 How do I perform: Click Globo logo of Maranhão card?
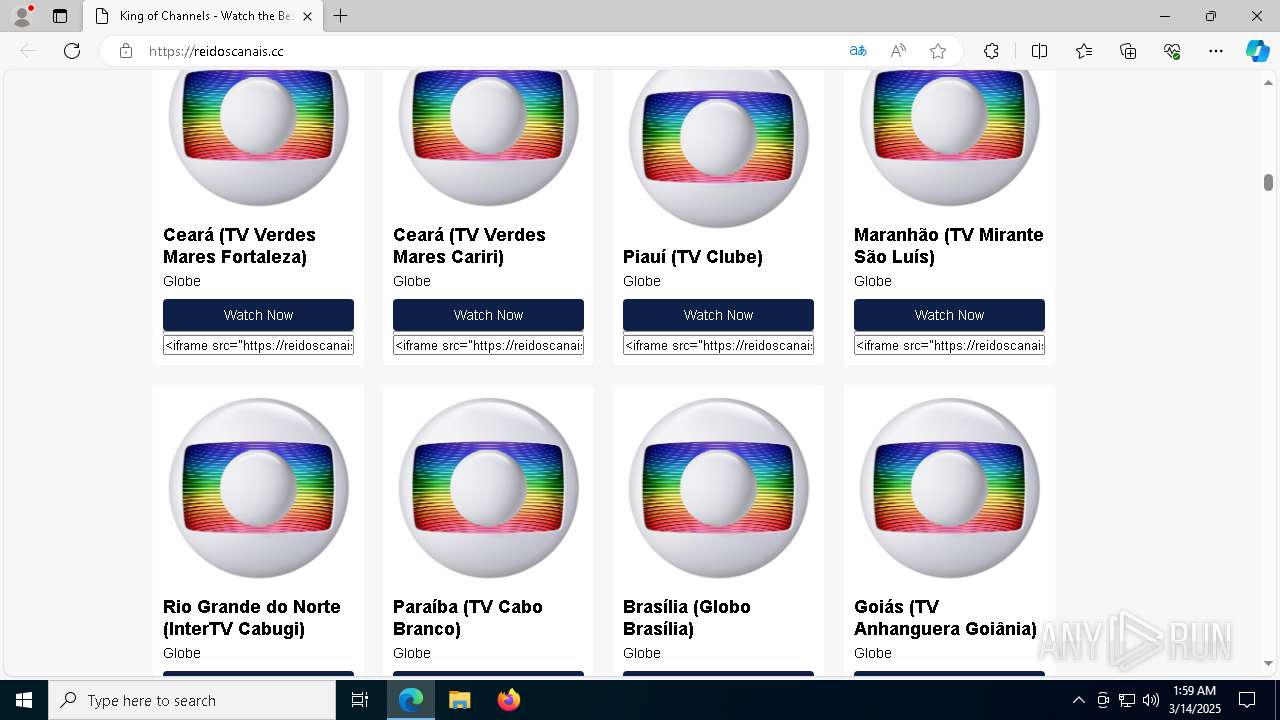point(949,138)
